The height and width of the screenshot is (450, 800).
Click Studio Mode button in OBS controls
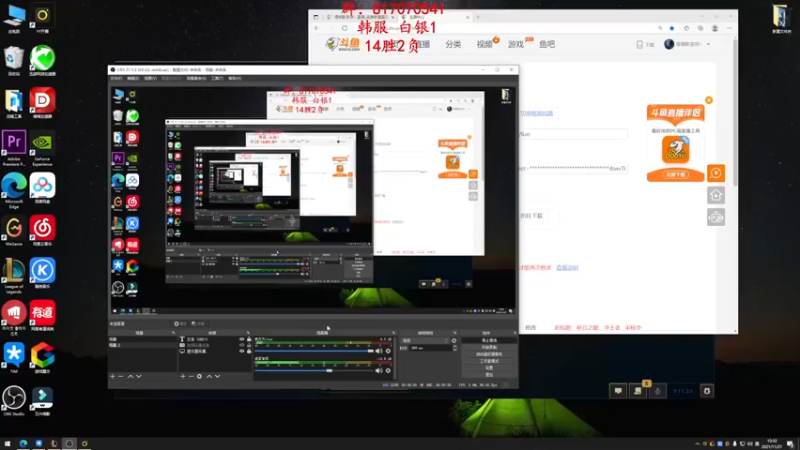[x=489, y=361]
